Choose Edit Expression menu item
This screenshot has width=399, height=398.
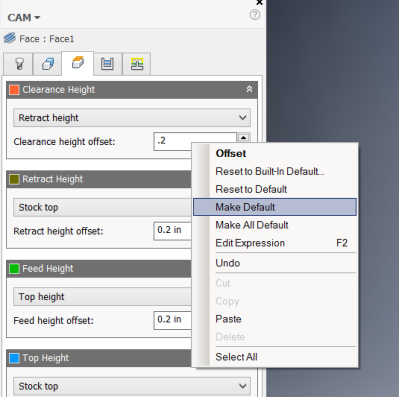[275, 243]
